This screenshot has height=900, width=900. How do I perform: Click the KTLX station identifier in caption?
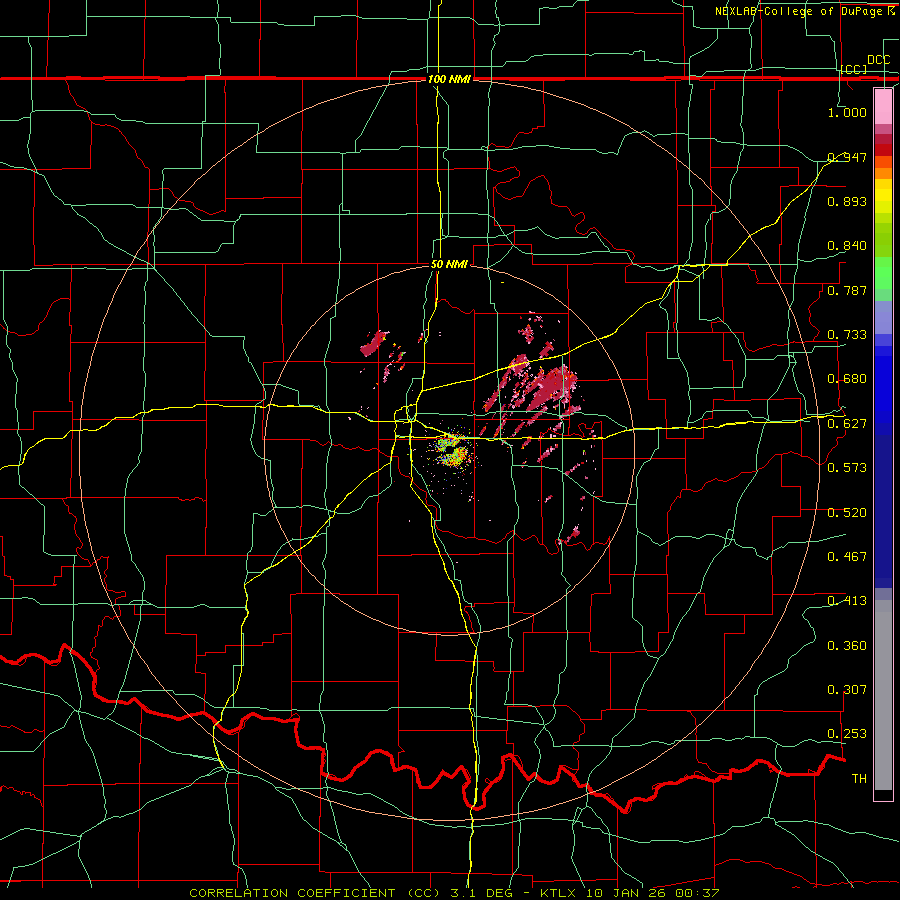(557, 893)
